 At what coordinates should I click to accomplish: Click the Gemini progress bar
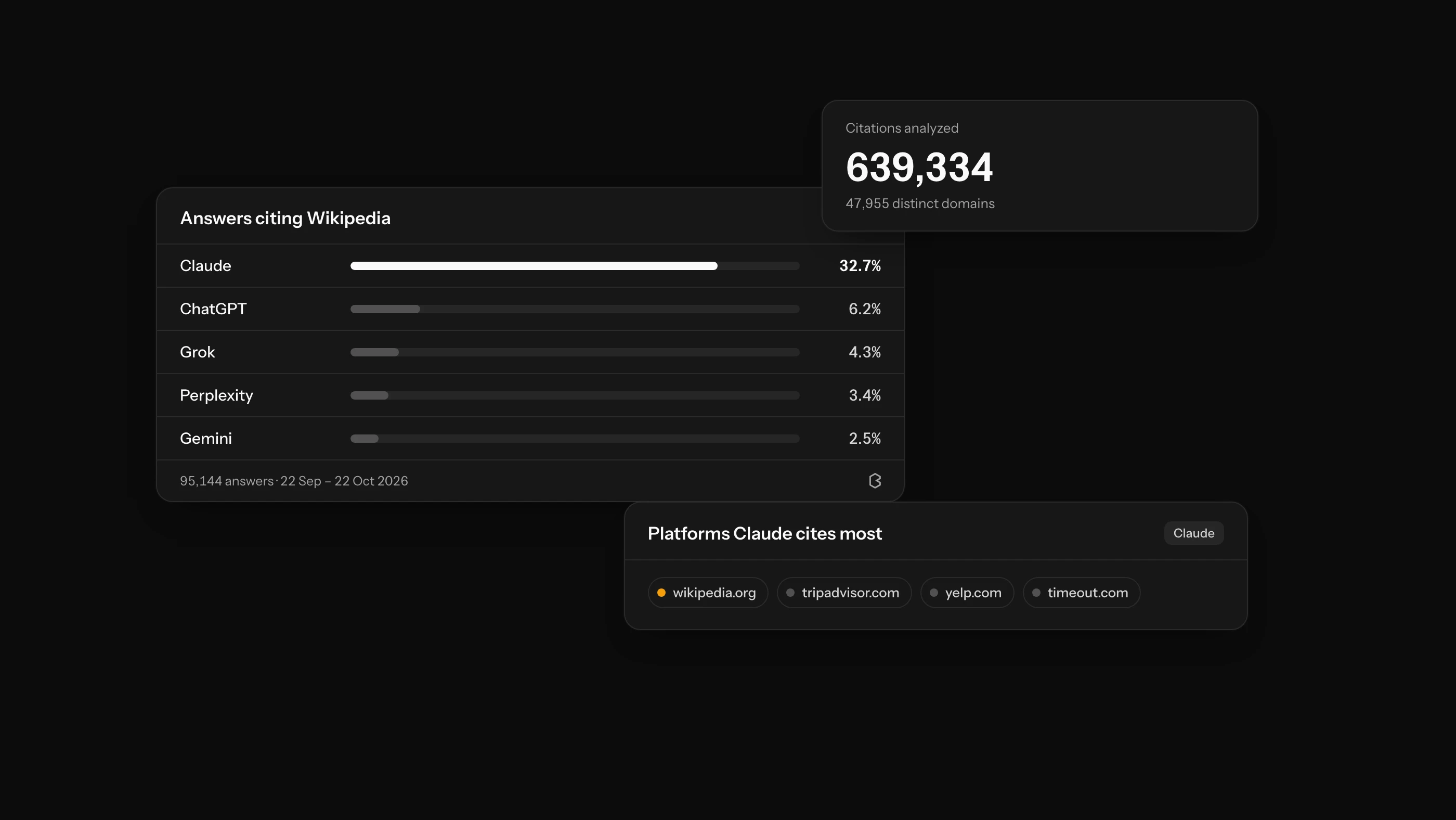[575, 438]
